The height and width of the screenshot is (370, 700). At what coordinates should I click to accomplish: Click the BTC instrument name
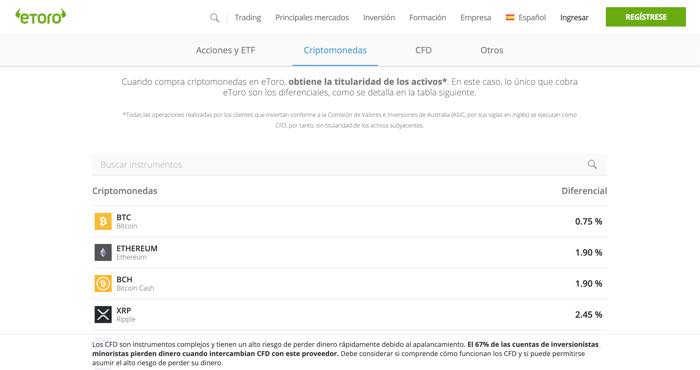point(124,217)
